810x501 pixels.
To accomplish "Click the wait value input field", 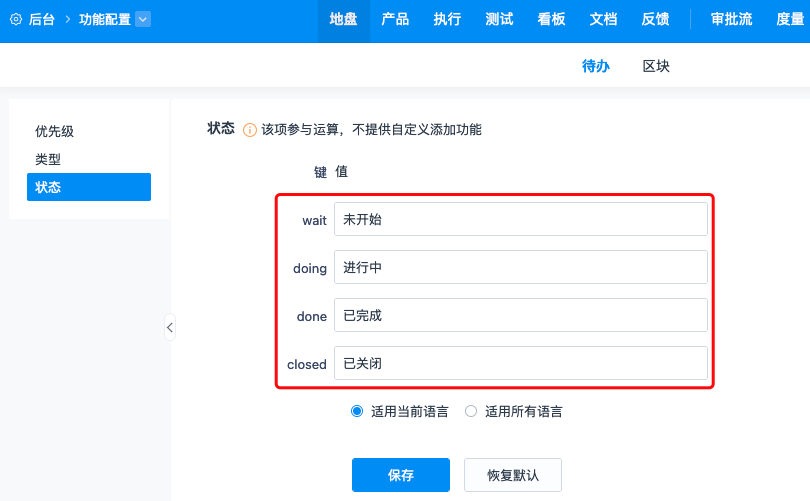I will [521, 220].
